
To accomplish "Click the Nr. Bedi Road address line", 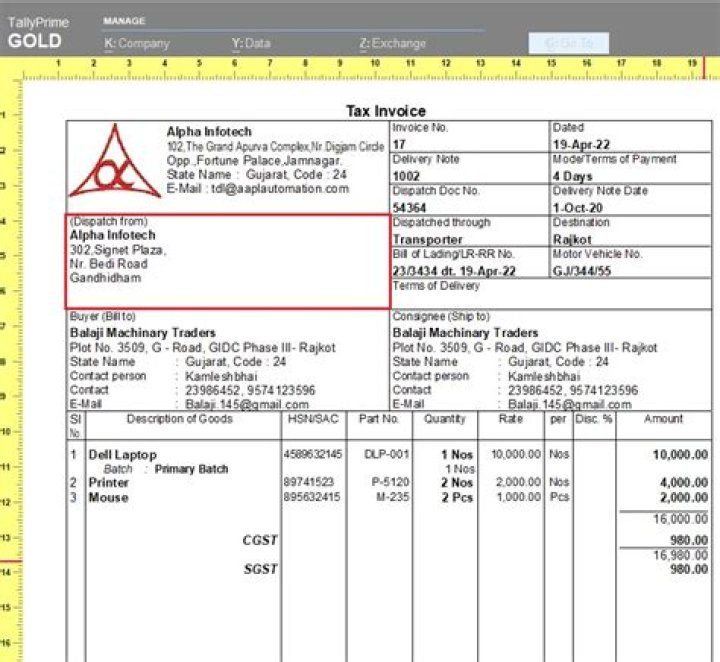I will tap(108, 264).
